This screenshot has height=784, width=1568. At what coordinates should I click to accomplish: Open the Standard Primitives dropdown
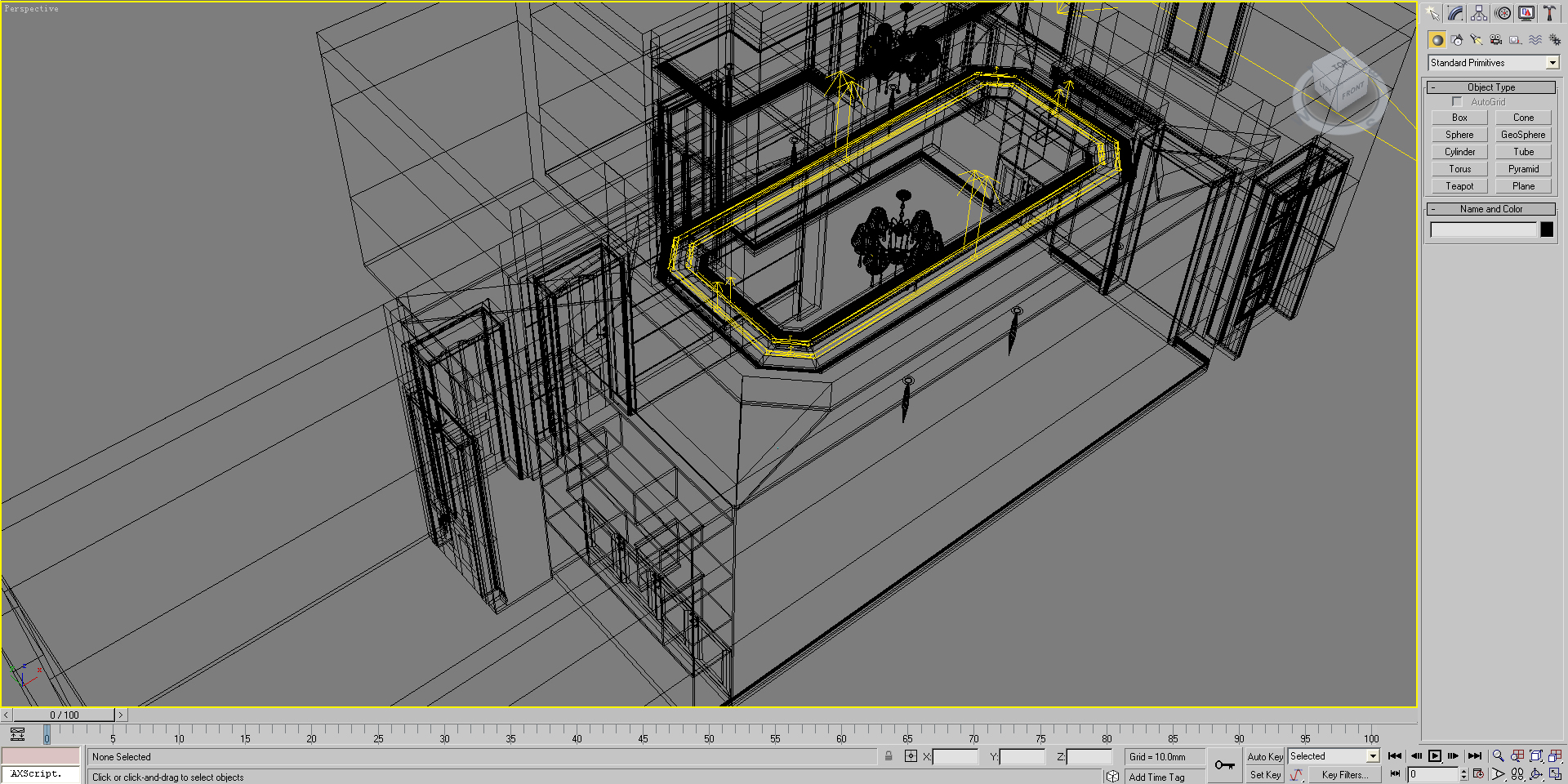click(x=1493, y=63)
